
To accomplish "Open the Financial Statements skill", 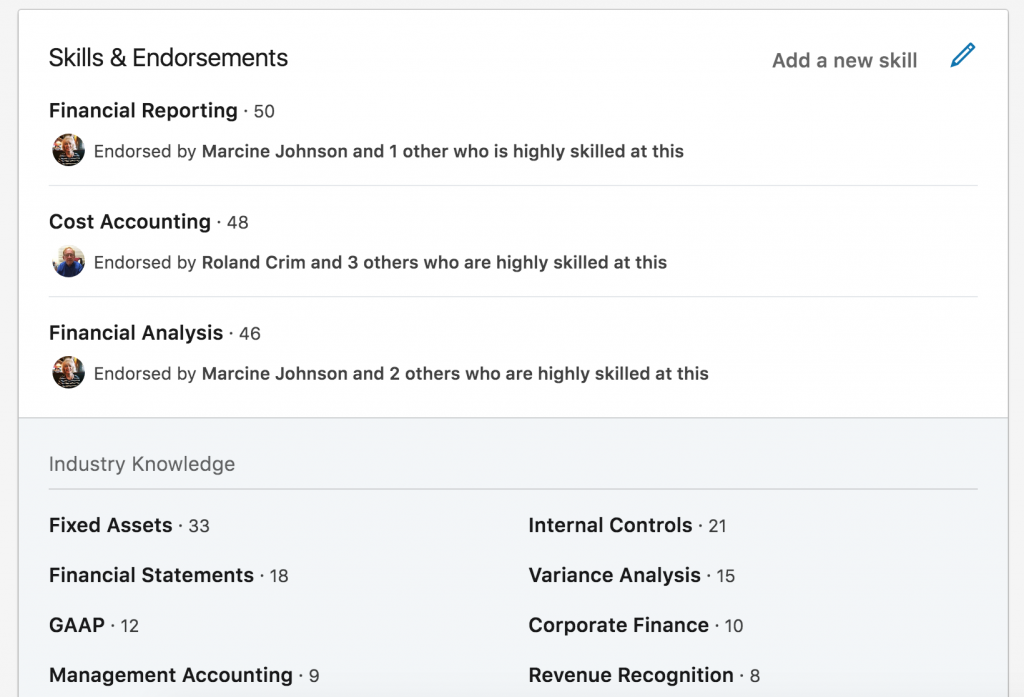I will point(152,575).
